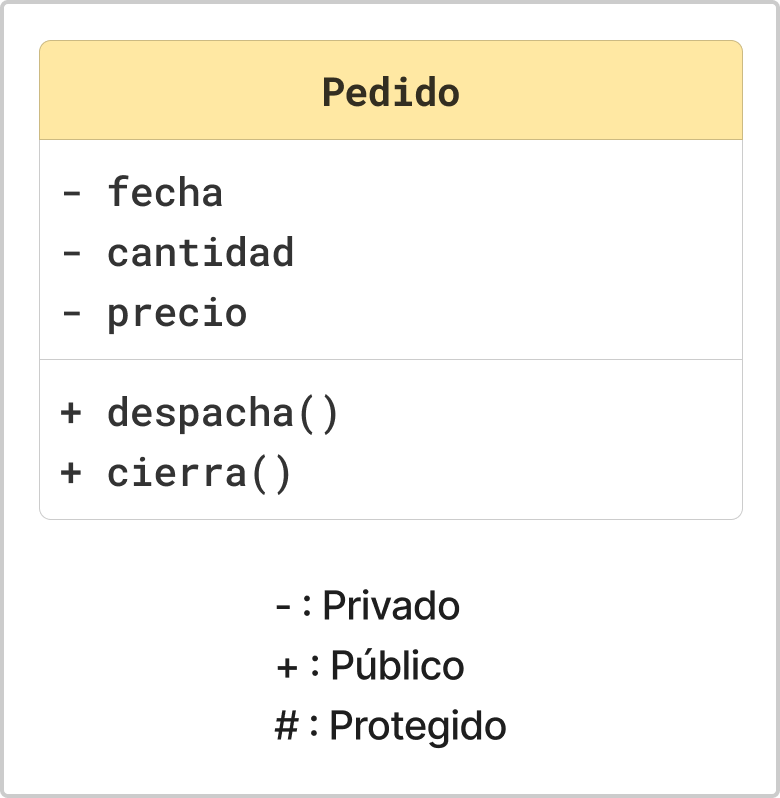Viewport: 780px width, 798px height.
Task: Select the minus symbol before cantidad
Action: point(71,253)
